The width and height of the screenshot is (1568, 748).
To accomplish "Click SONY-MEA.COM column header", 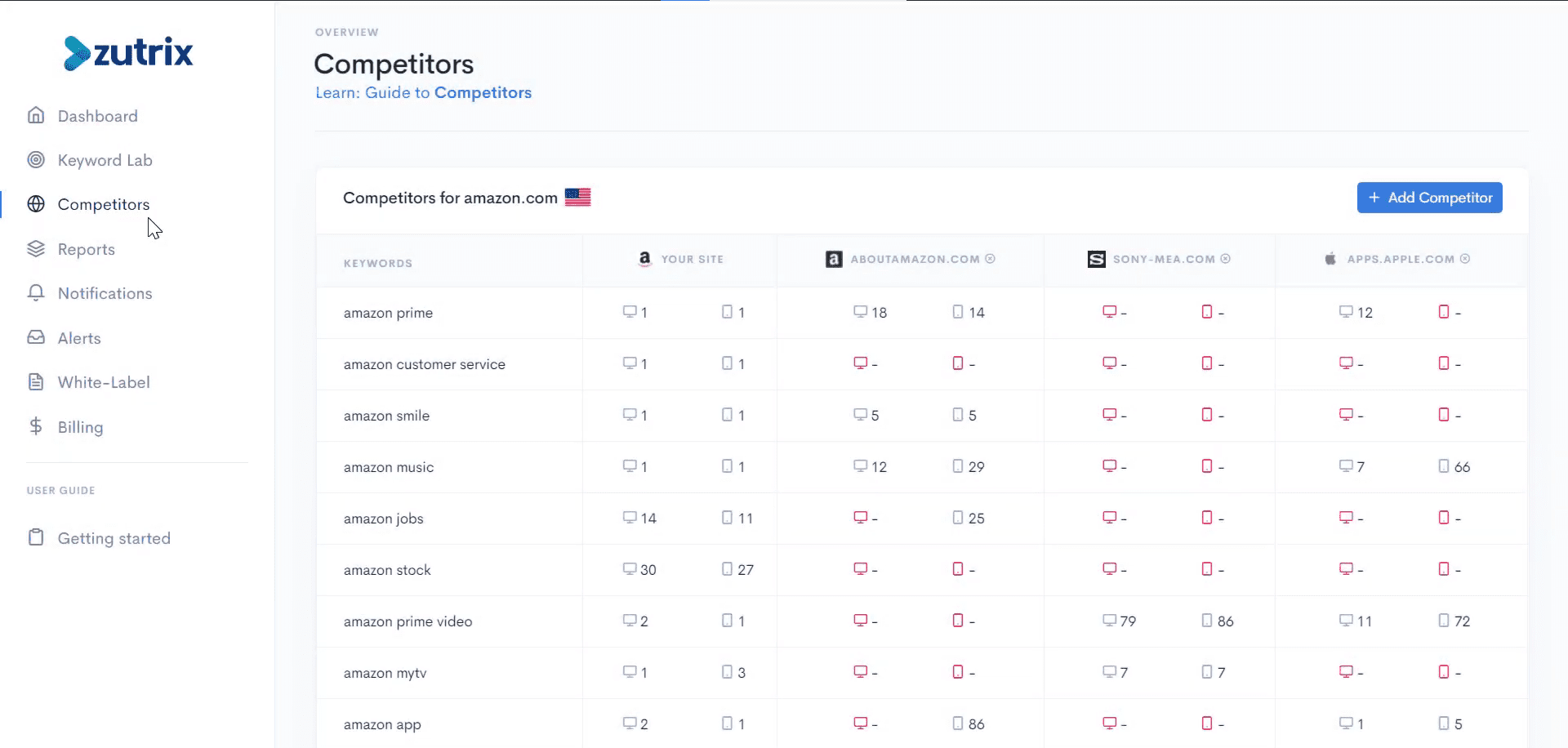I will [x=1164, y=259].
